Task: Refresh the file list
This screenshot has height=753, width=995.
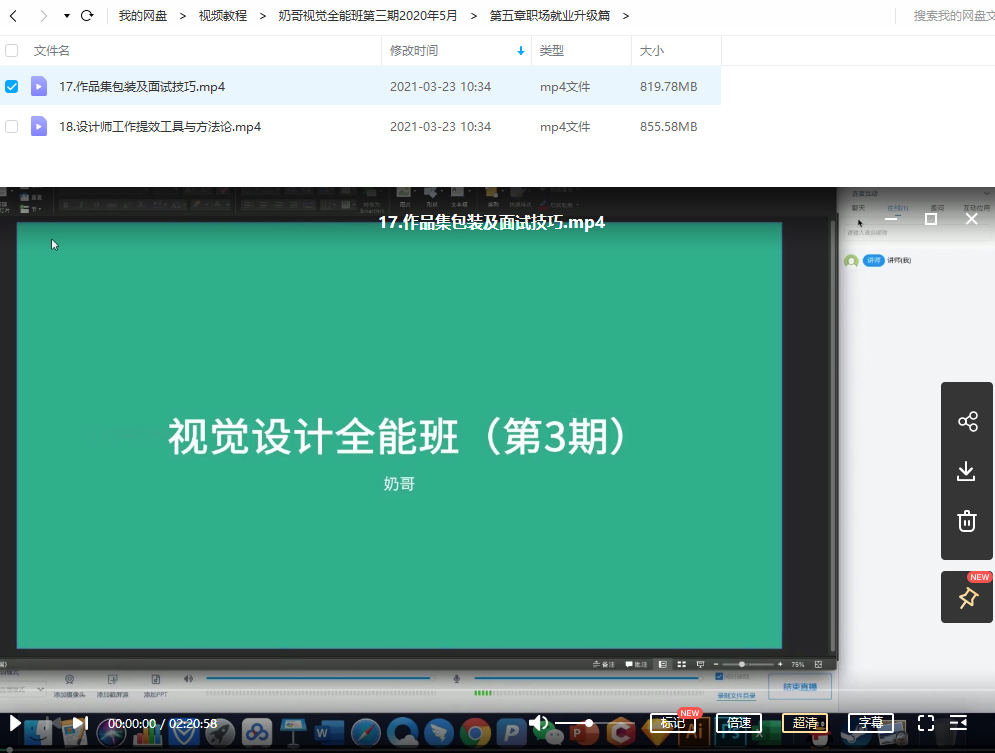Action: (87, 16)
